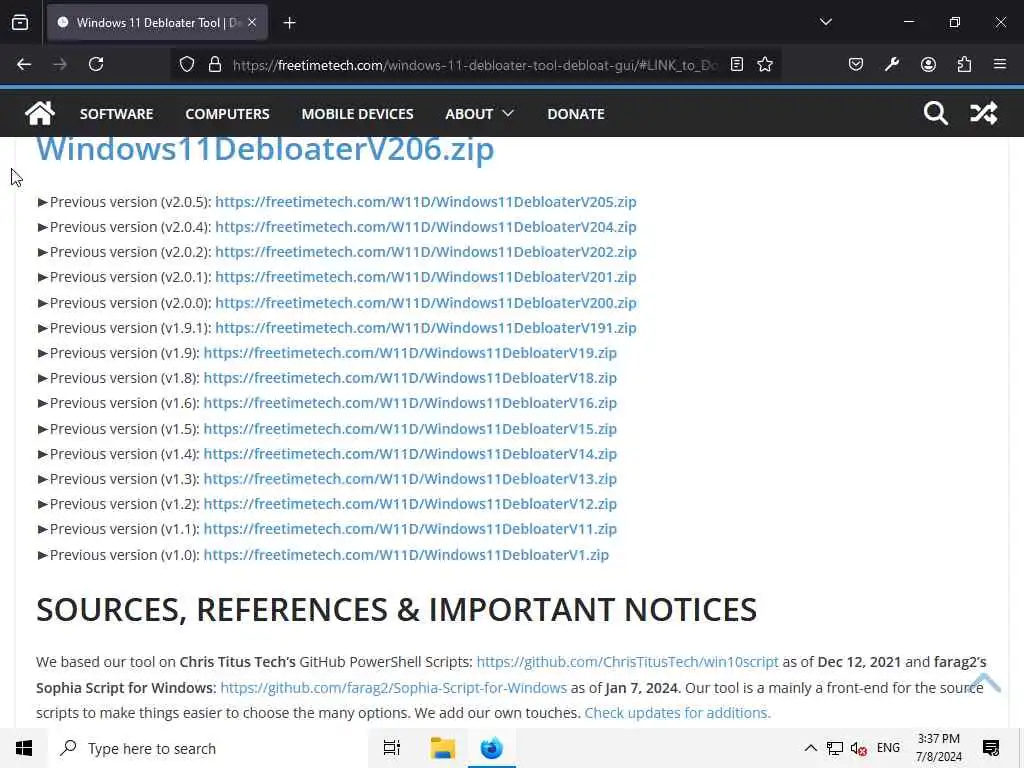This screenshot has width=1024, height=768.
Task: Click the Windows11DebloaterV16.zip link
Action: (410, 403)
